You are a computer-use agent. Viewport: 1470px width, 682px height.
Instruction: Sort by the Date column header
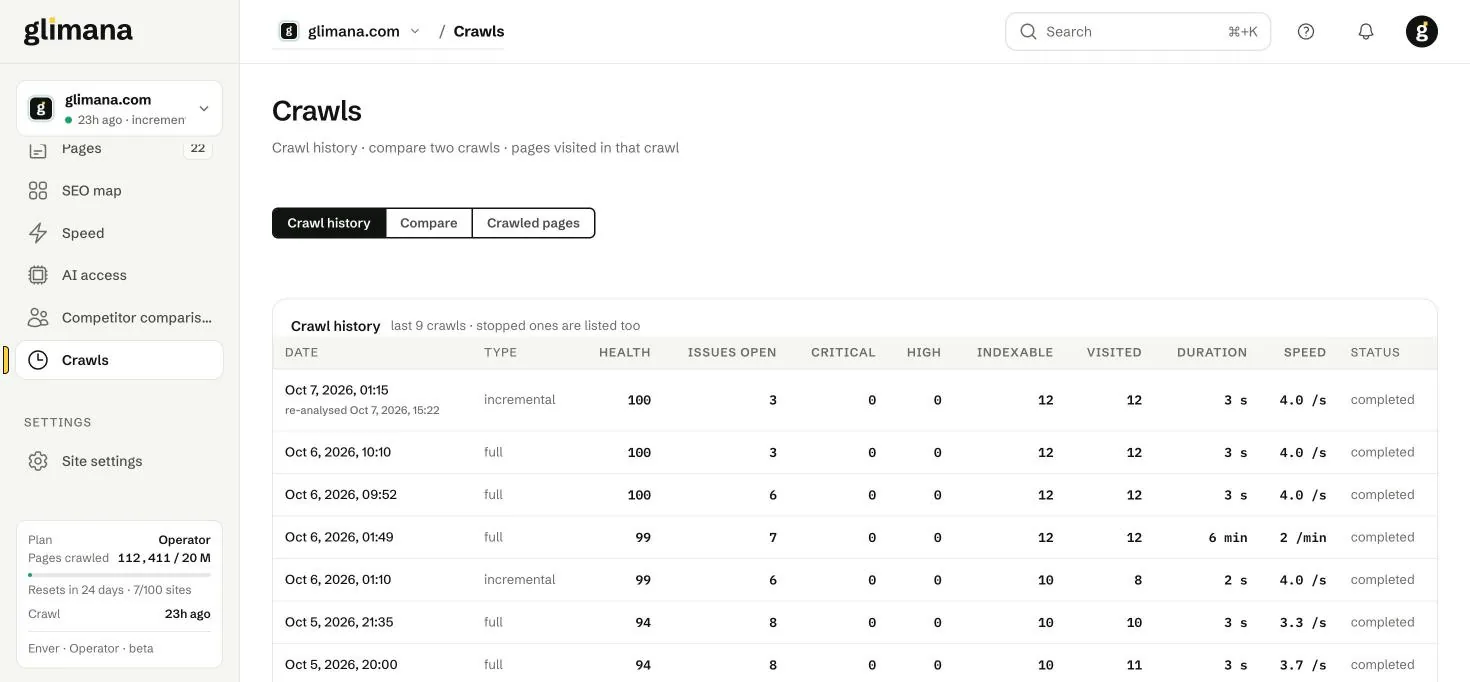coord(302,352)
